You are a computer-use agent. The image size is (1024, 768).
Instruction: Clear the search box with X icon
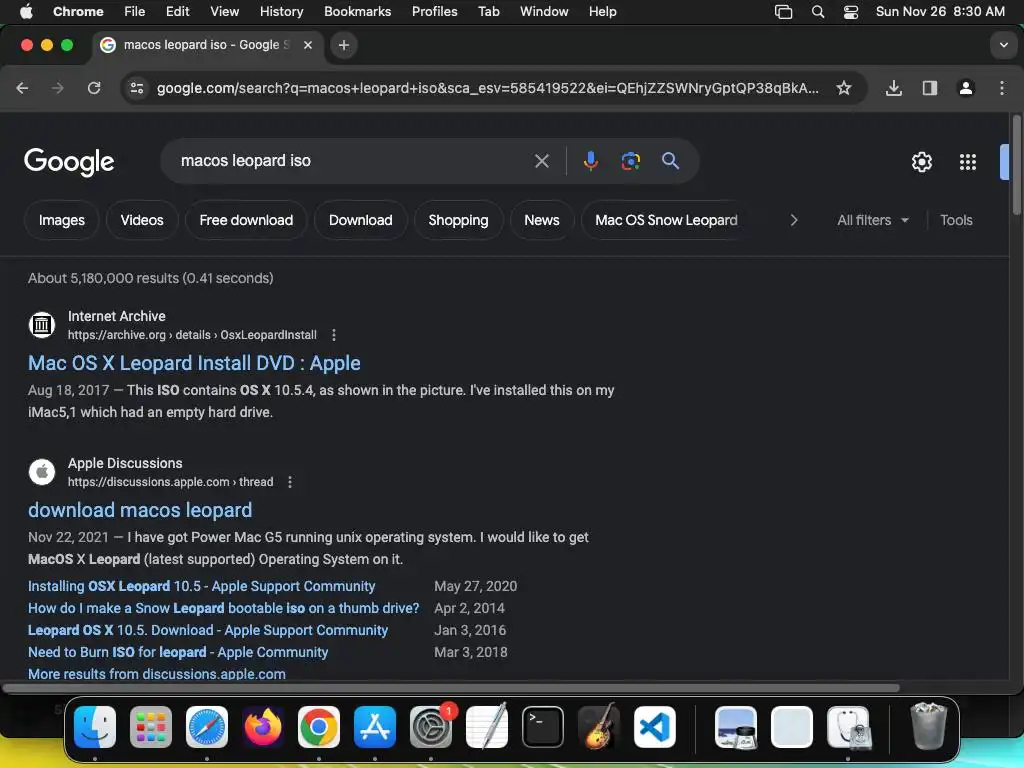(x=541, y=161)
